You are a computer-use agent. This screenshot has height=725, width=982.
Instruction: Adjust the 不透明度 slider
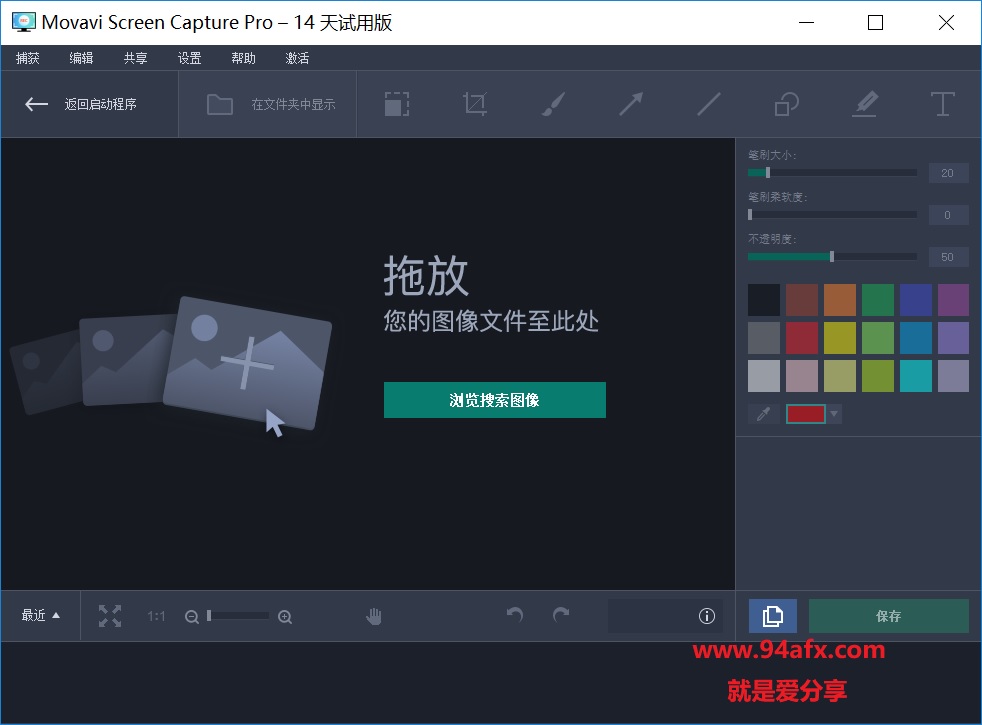click(x=832, y=257)
